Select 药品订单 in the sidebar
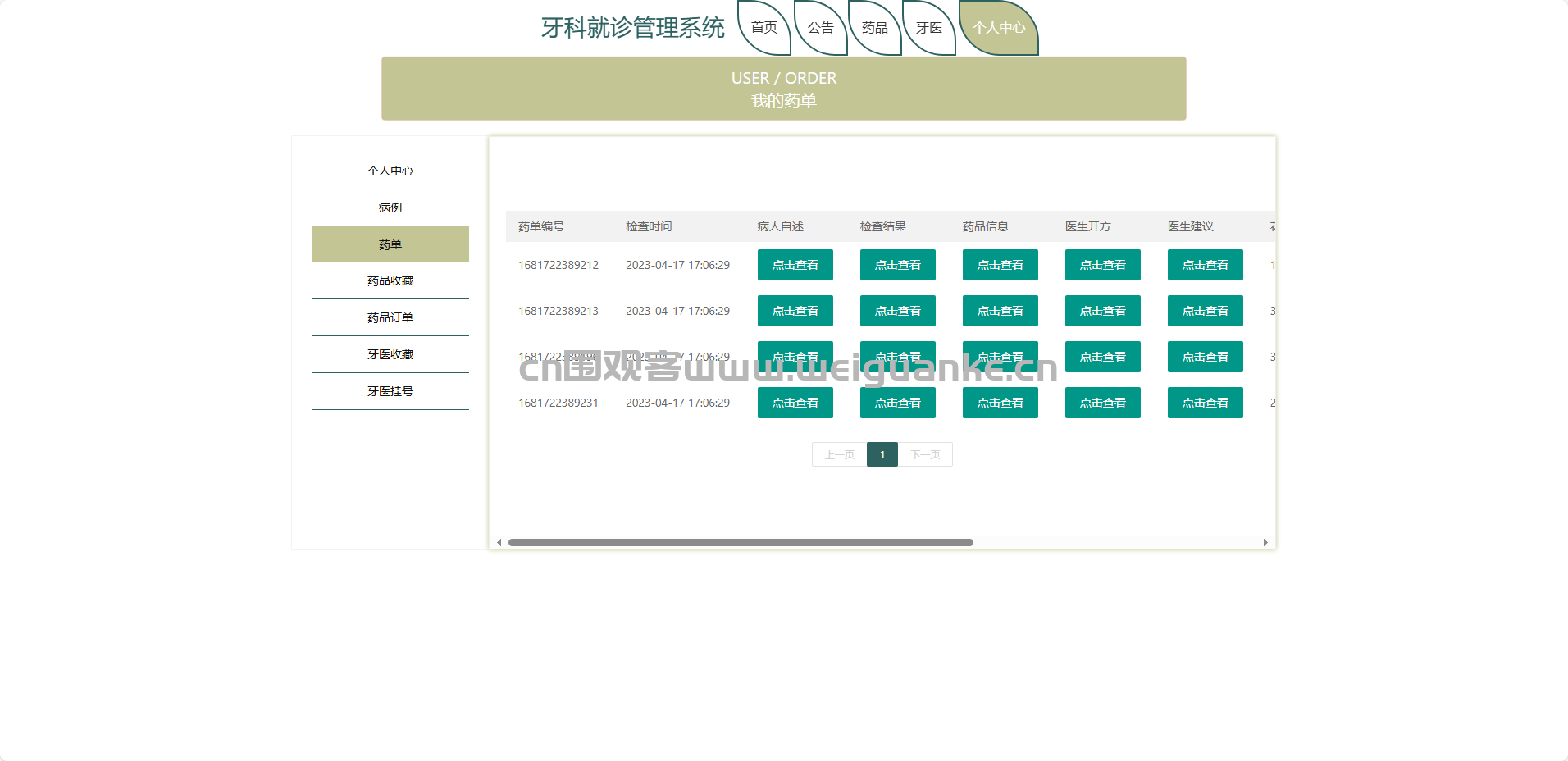The height and width of the screenshot is (761, 1568). pos(390,317)
